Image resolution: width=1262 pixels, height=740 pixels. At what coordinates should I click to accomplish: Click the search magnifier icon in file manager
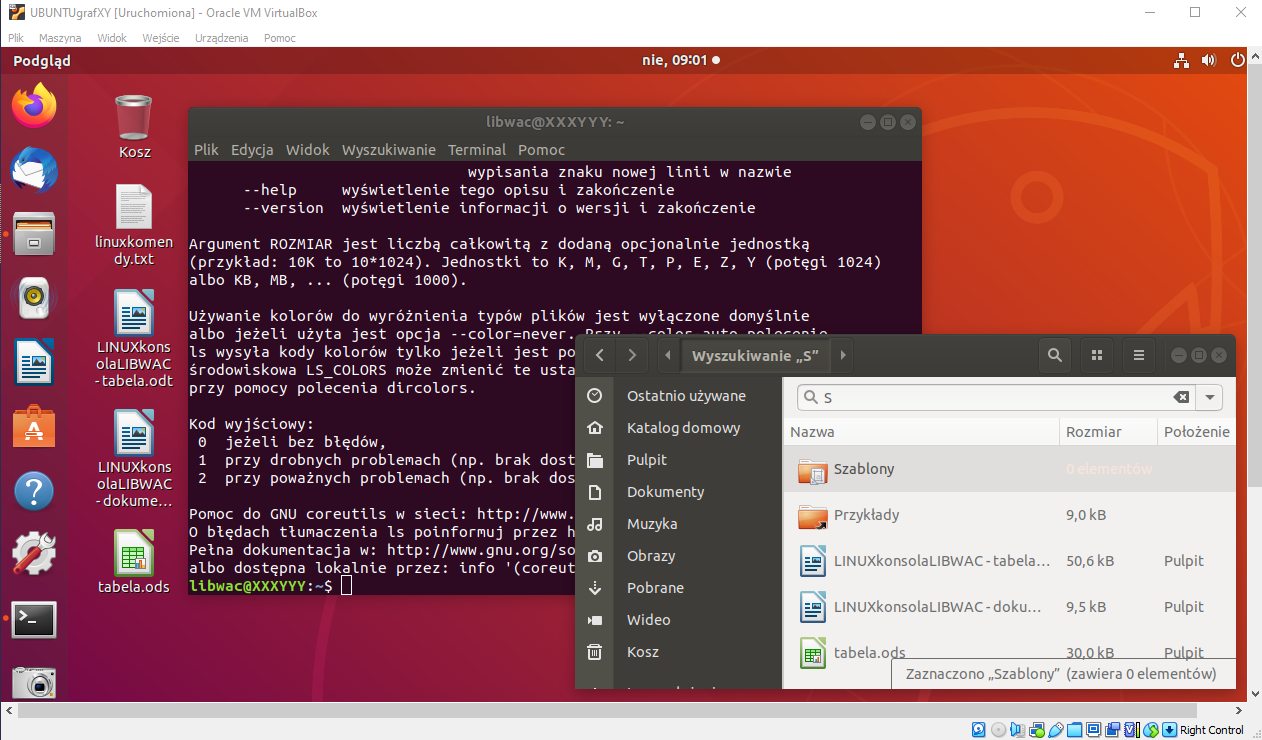pyautogui.click(x=1054, y=355)
